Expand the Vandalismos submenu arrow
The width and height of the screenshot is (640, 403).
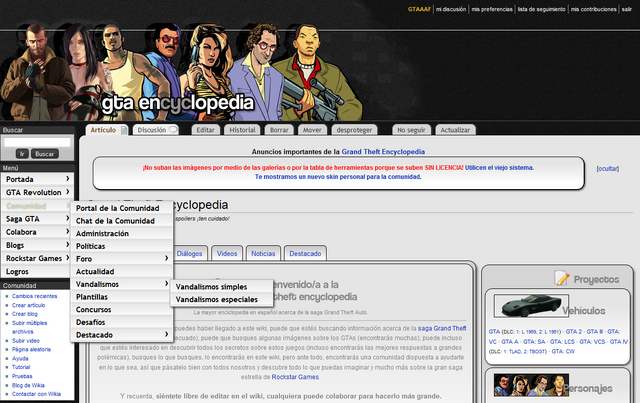166,284
